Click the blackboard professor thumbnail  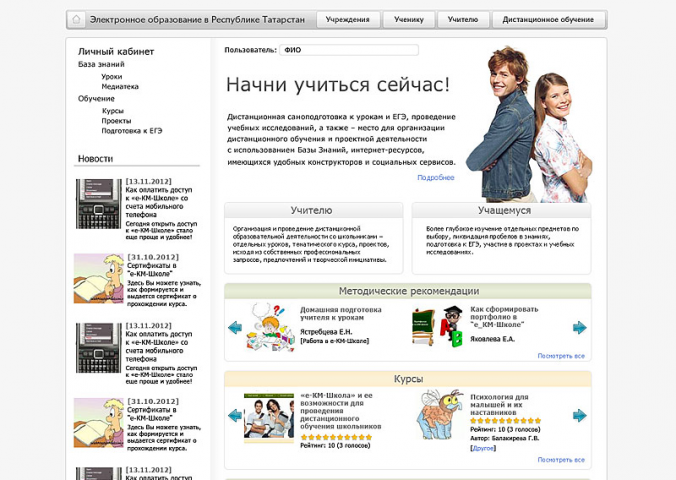pos(438,326)
